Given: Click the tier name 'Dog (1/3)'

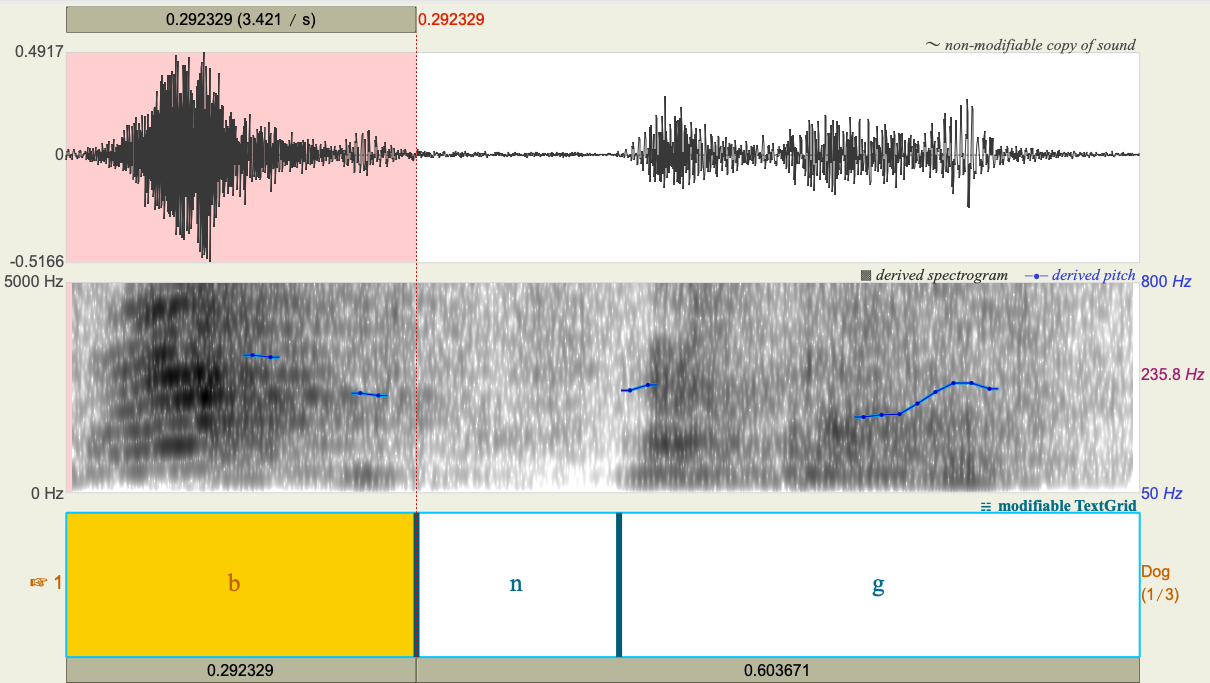Looking at the screenshot, I should coord(1160,584).
